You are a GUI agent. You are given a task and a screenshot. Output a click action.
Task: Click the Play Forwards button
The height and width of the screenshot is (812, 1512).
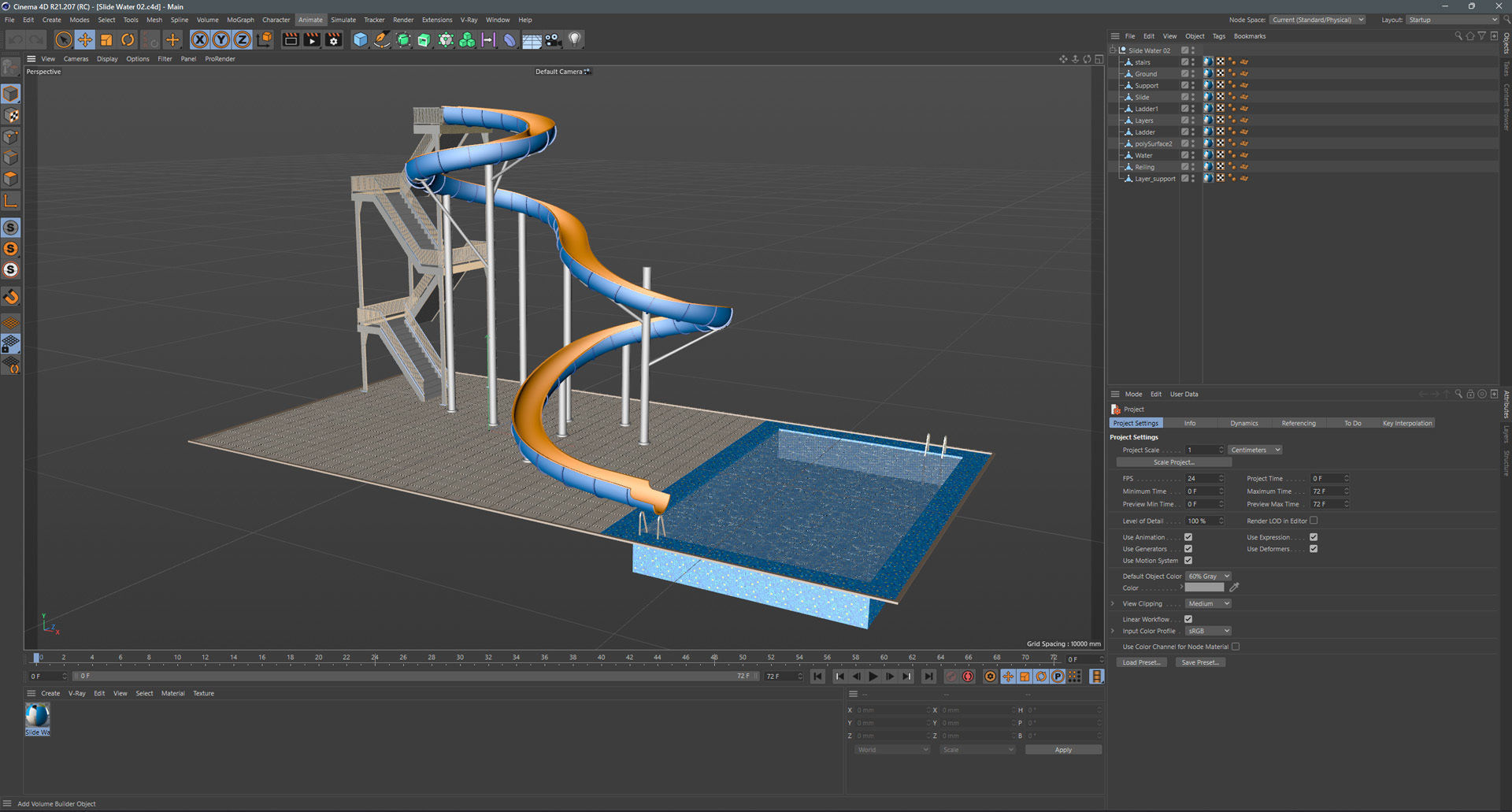[873, 677]
